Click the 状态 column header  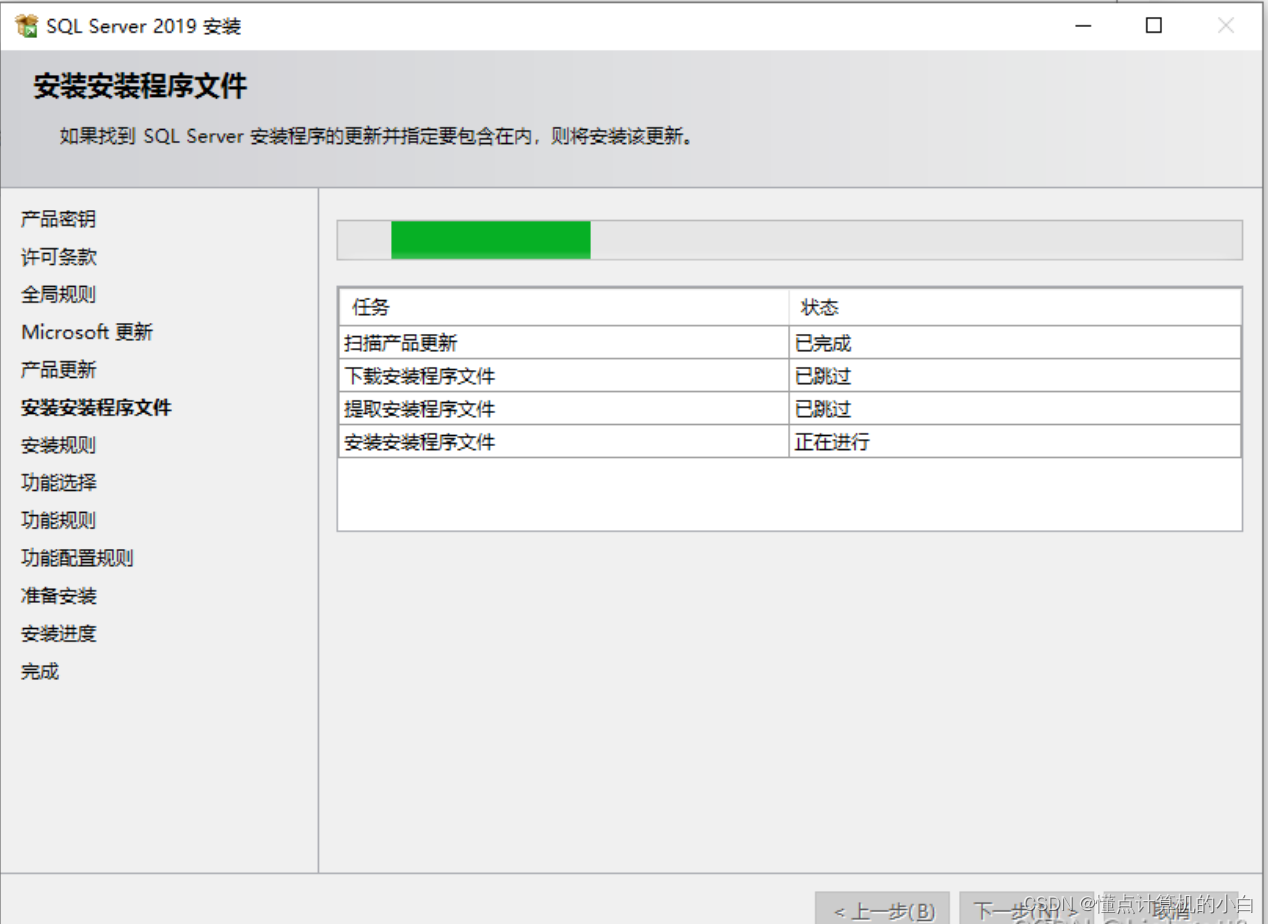(x=1015, y=307)
